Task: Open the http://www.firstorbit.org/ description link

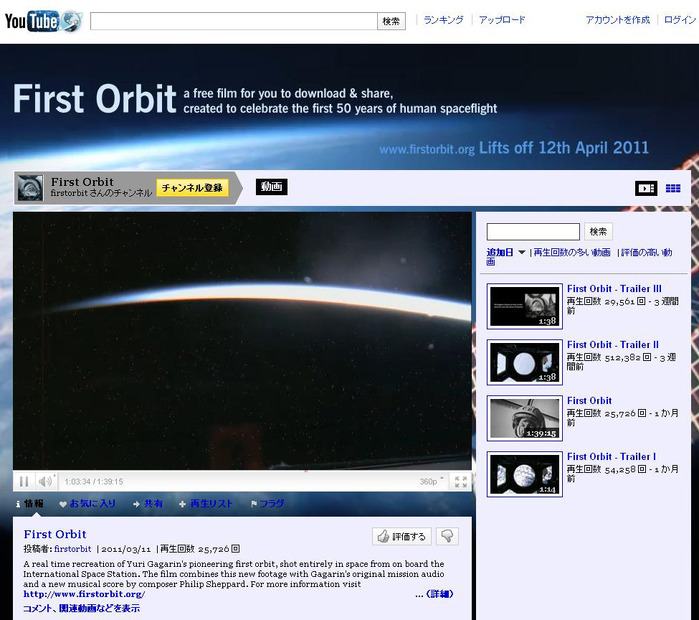Action: point(84,594)
